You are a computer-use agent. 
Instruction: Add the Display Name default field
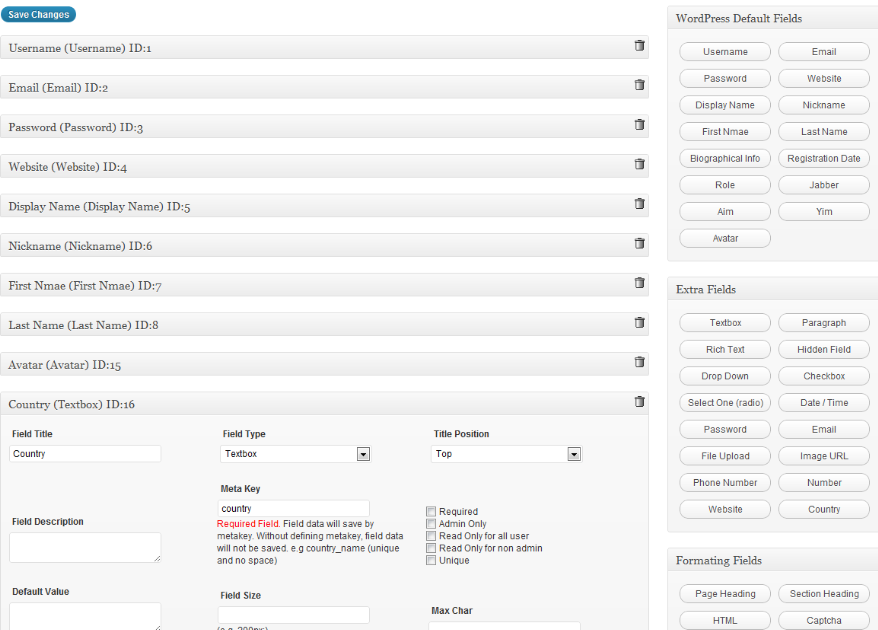pos(725,105)
